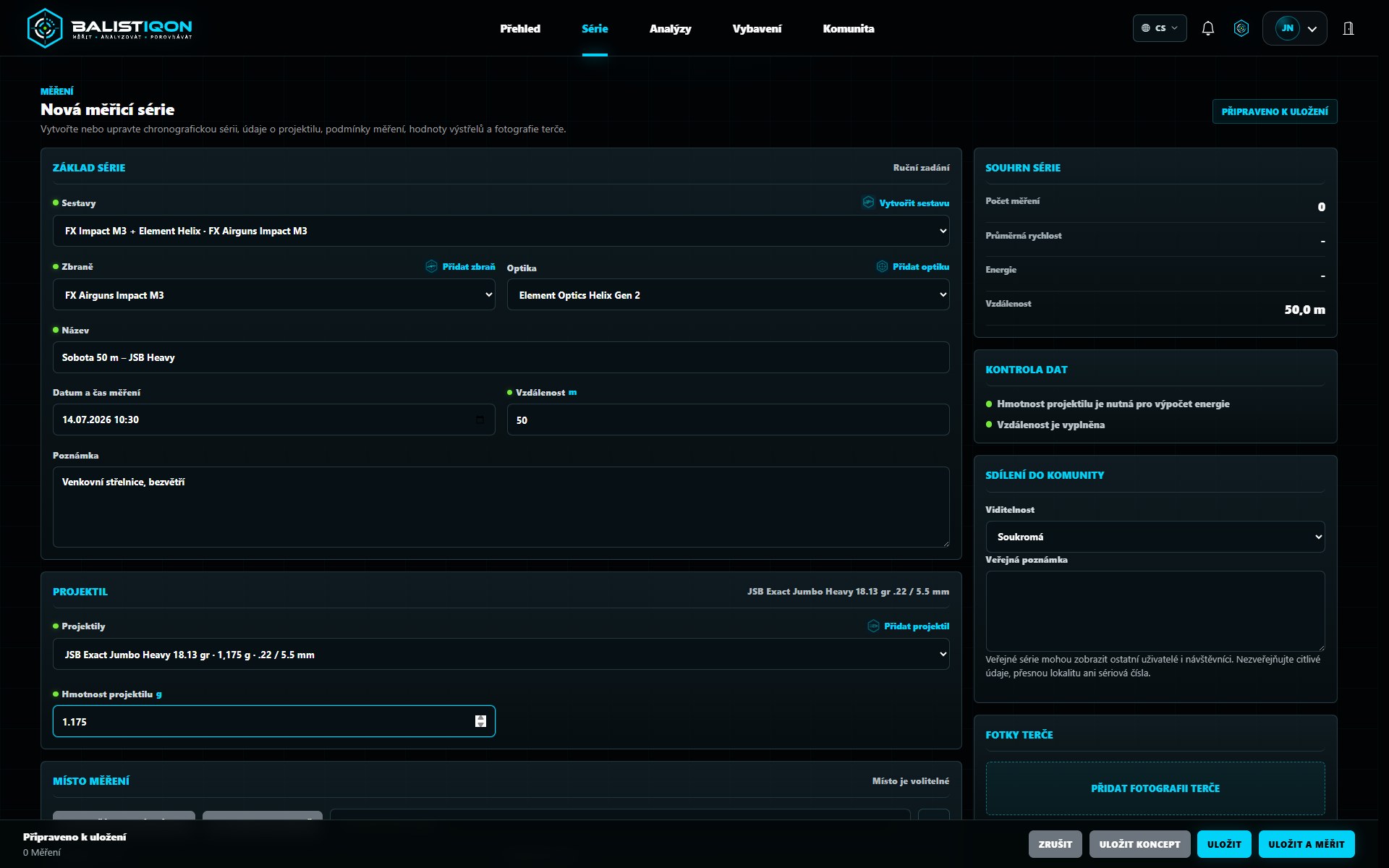Click the Přidat zbraň icon
The image size is (1389, 868).
coord(431,266)
